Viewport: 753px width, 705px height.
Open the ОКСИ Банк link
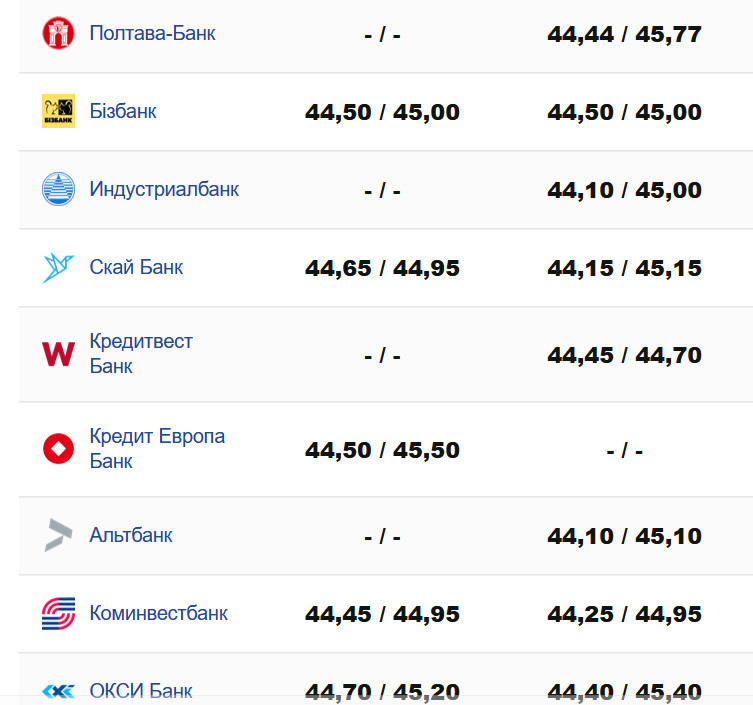pyautogui.click(x=141, y=691)
